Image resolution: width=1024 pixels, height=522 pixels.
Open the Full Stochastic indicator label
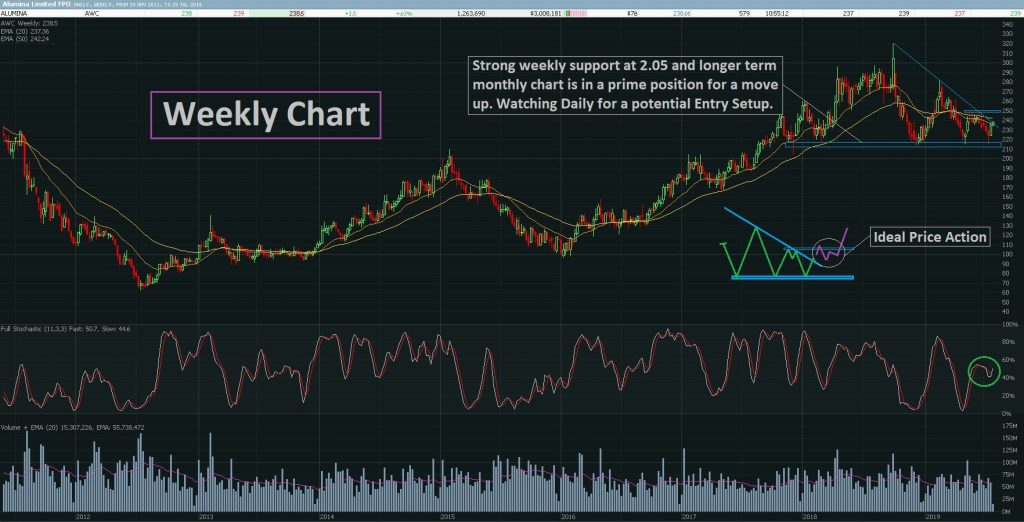pyautogui.click(x=66, y=329)
